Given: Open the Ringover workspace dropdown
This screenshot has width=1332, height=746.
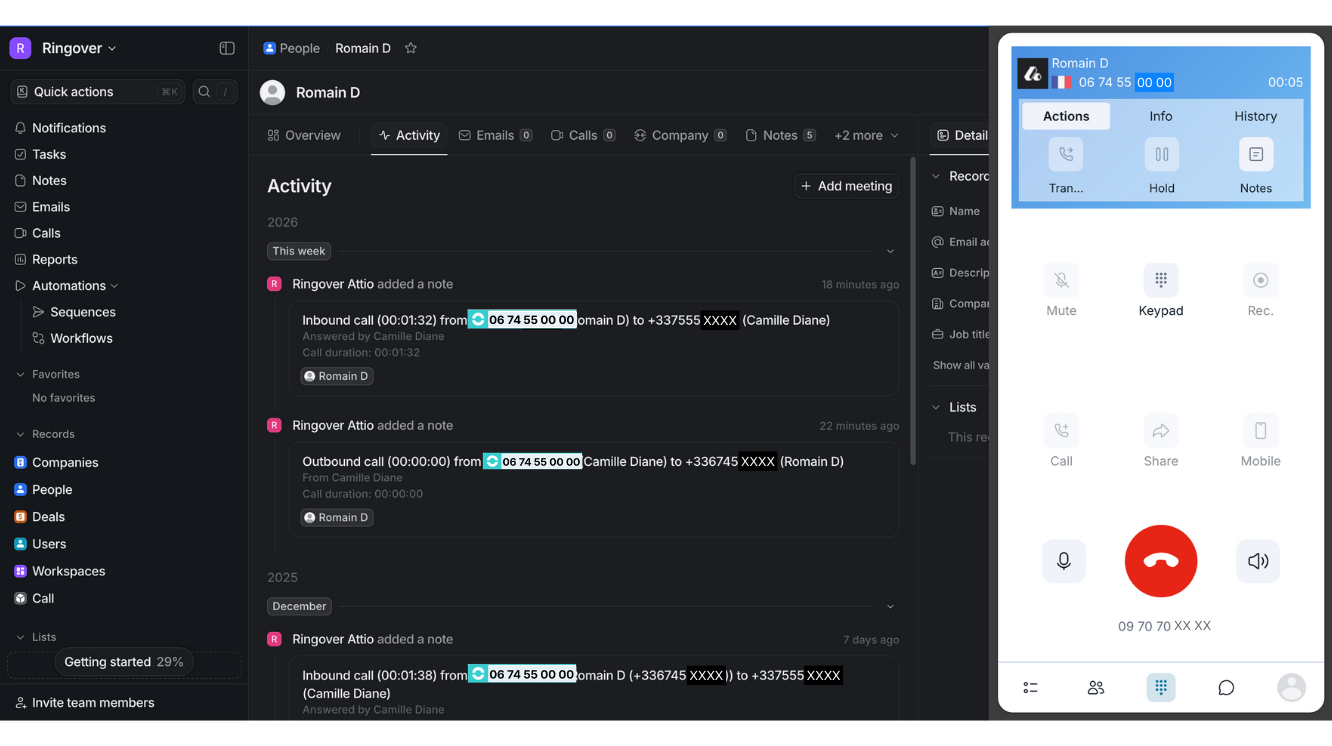Looking at the screenshot, I should (78, 47).
